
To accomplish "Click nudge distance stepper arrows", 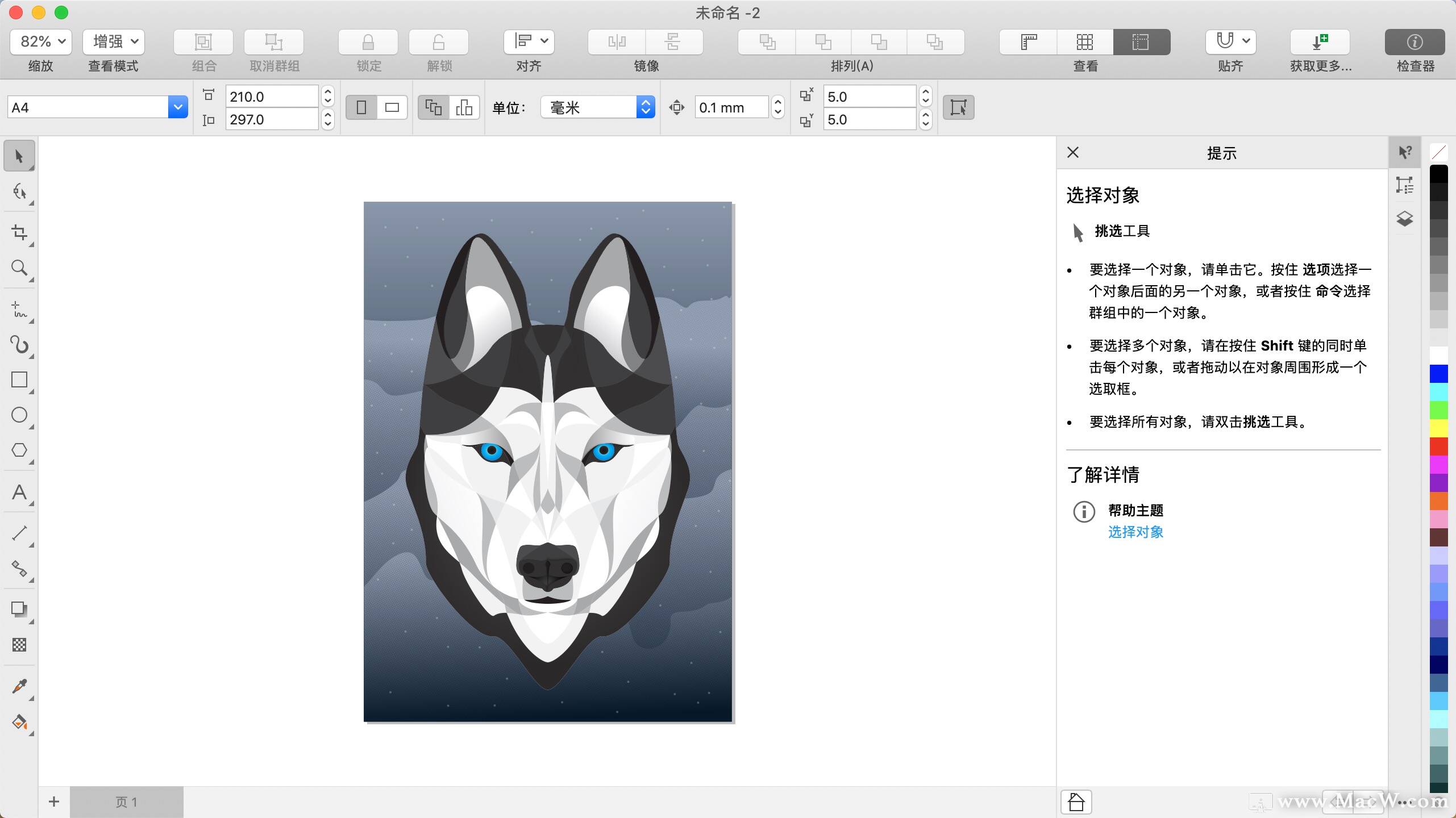I will pos(779,107).
